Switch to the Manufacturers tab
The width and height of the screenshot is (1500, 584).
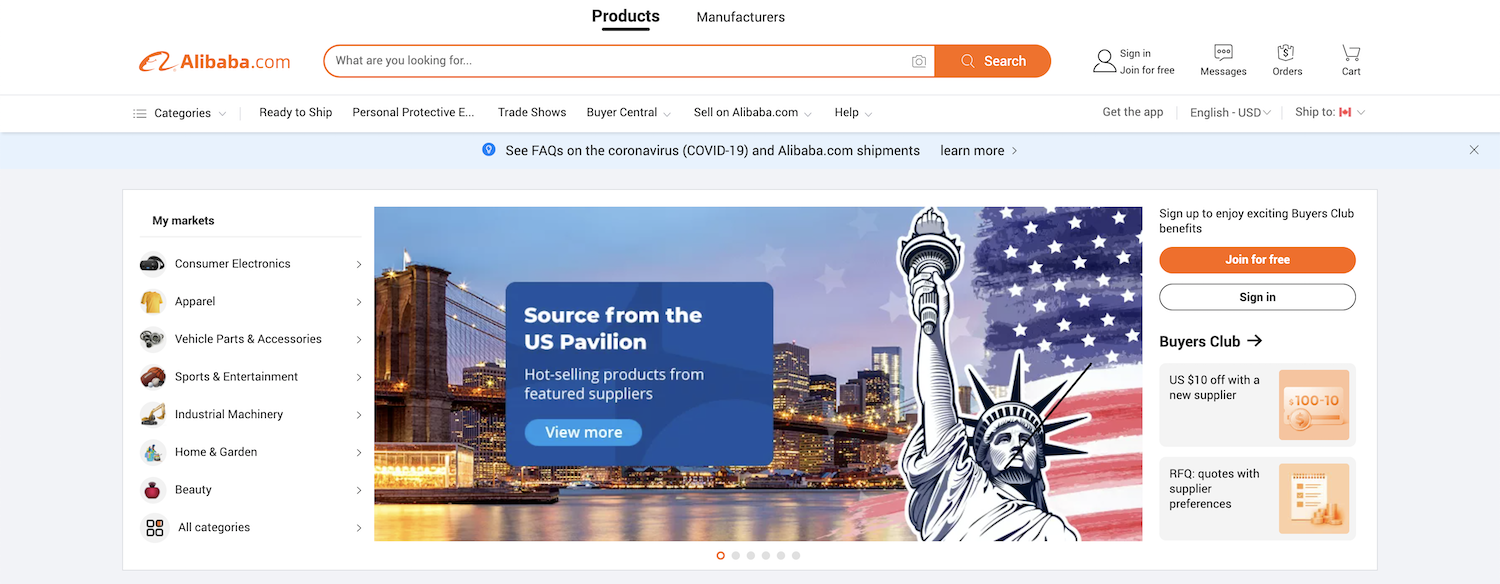click(x=741, y=17)
